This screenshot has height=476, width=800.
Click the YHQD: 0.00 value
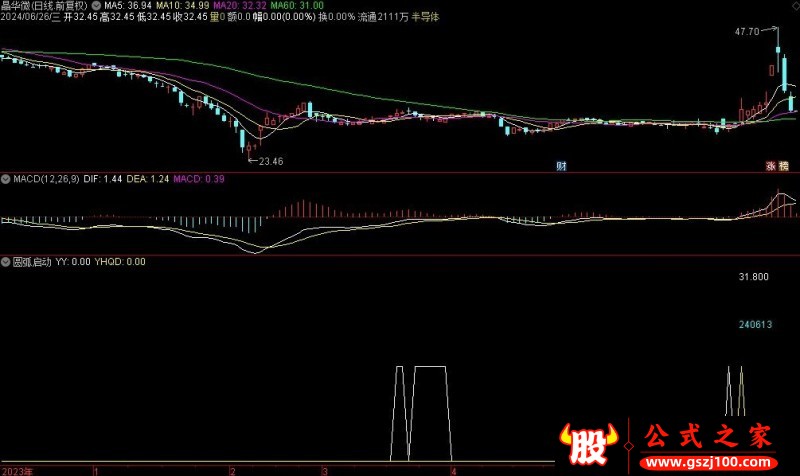120,262
